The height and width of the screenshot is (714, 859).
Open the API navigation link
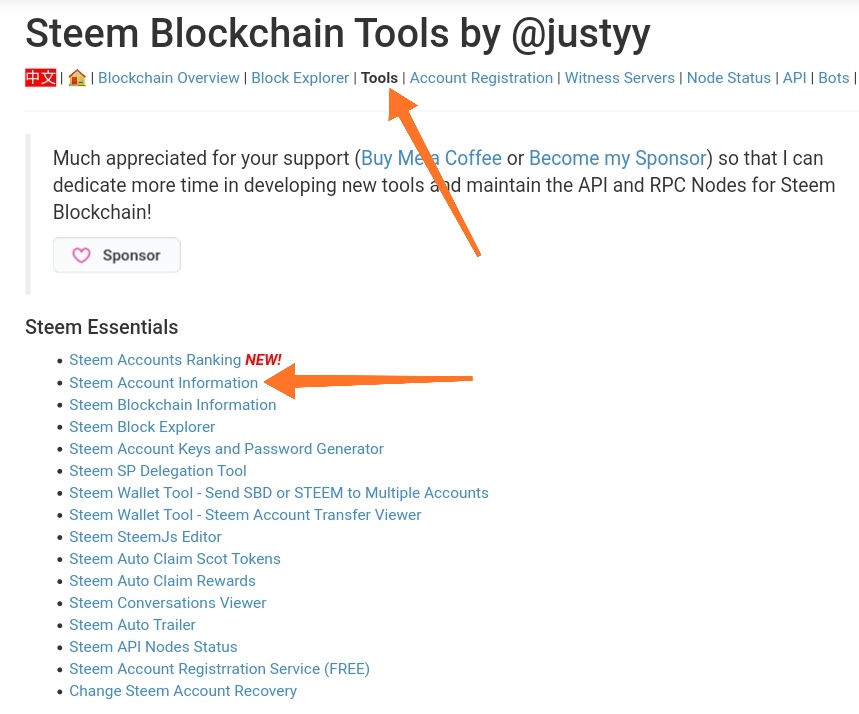point(794,78)
